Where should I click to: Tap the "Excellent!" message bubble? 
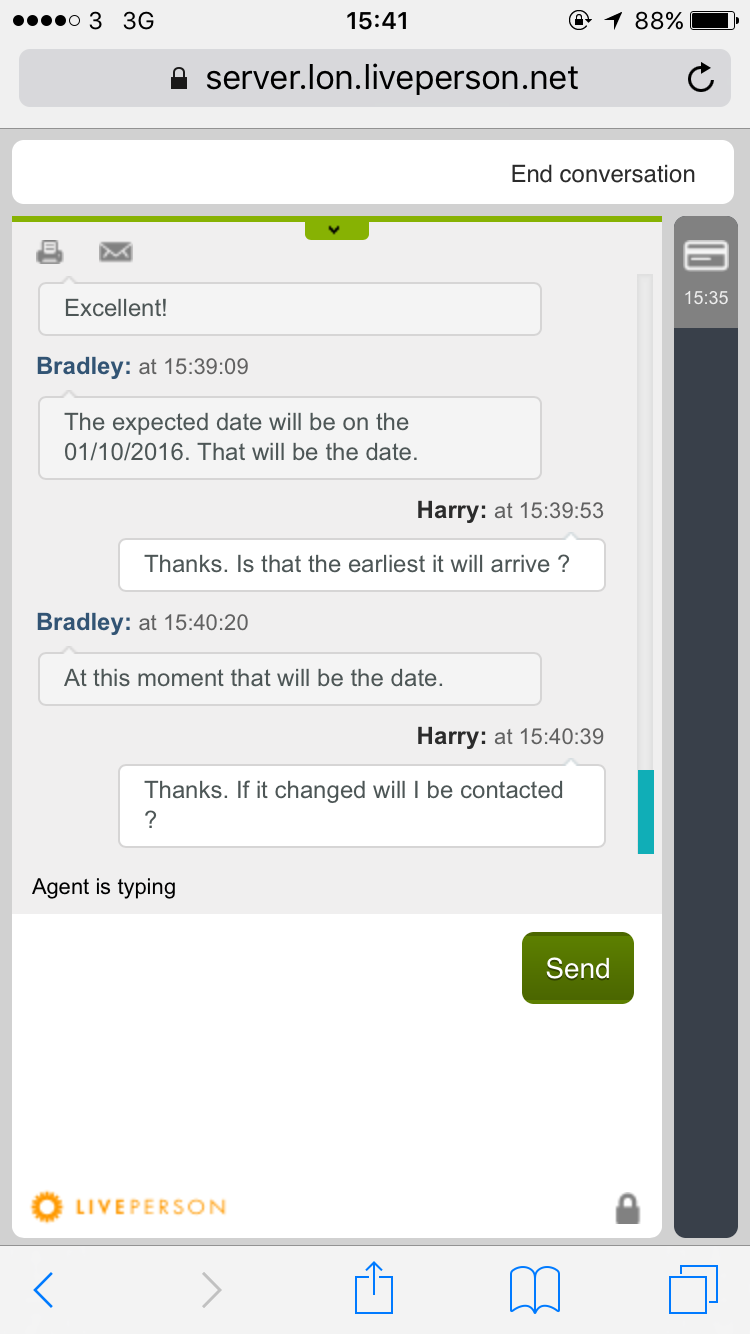[x=289, y=308]
